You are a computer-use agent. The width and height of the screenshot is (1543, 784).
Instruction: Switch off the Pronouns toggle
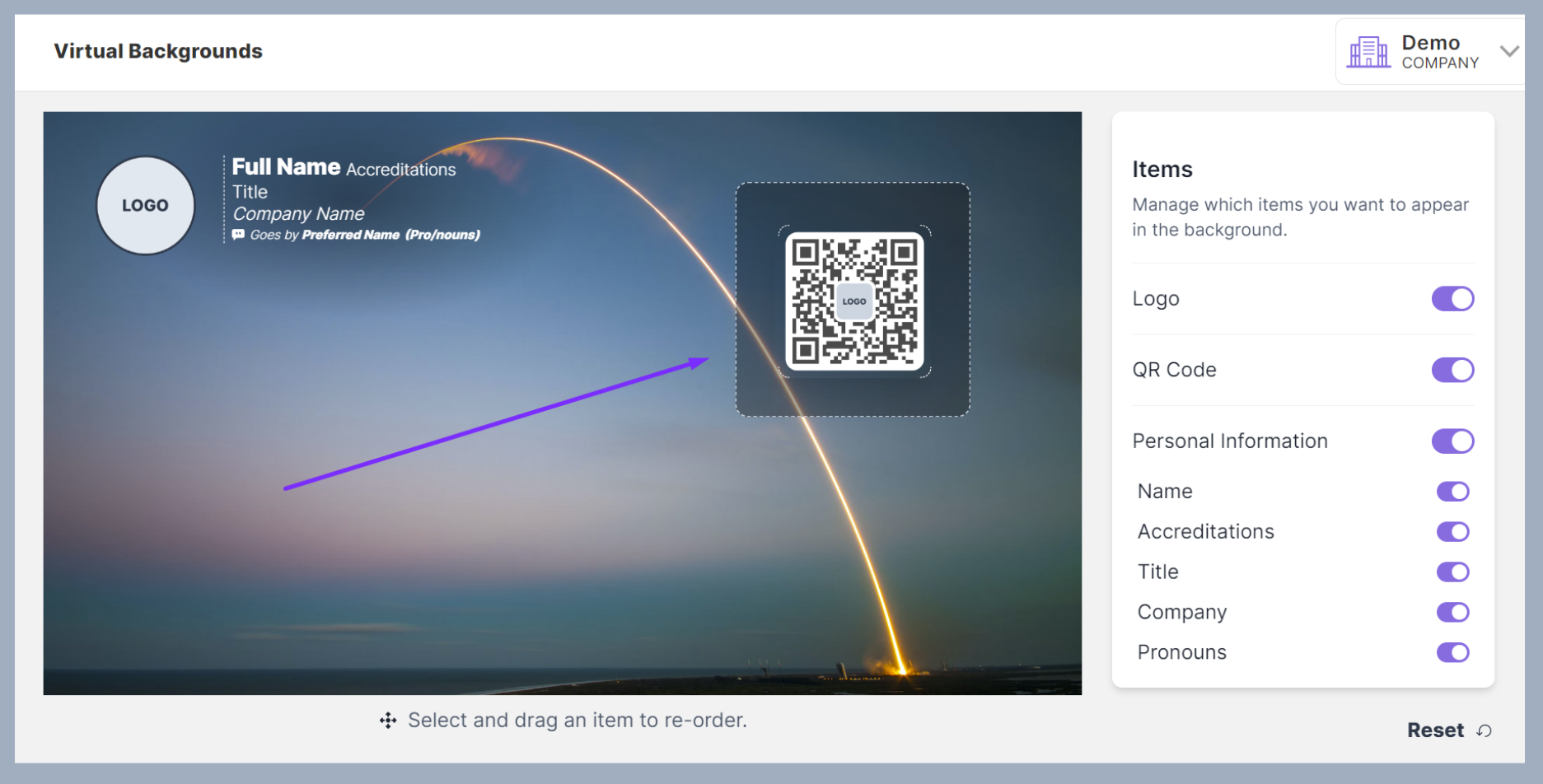click(x=1453, y=653)
